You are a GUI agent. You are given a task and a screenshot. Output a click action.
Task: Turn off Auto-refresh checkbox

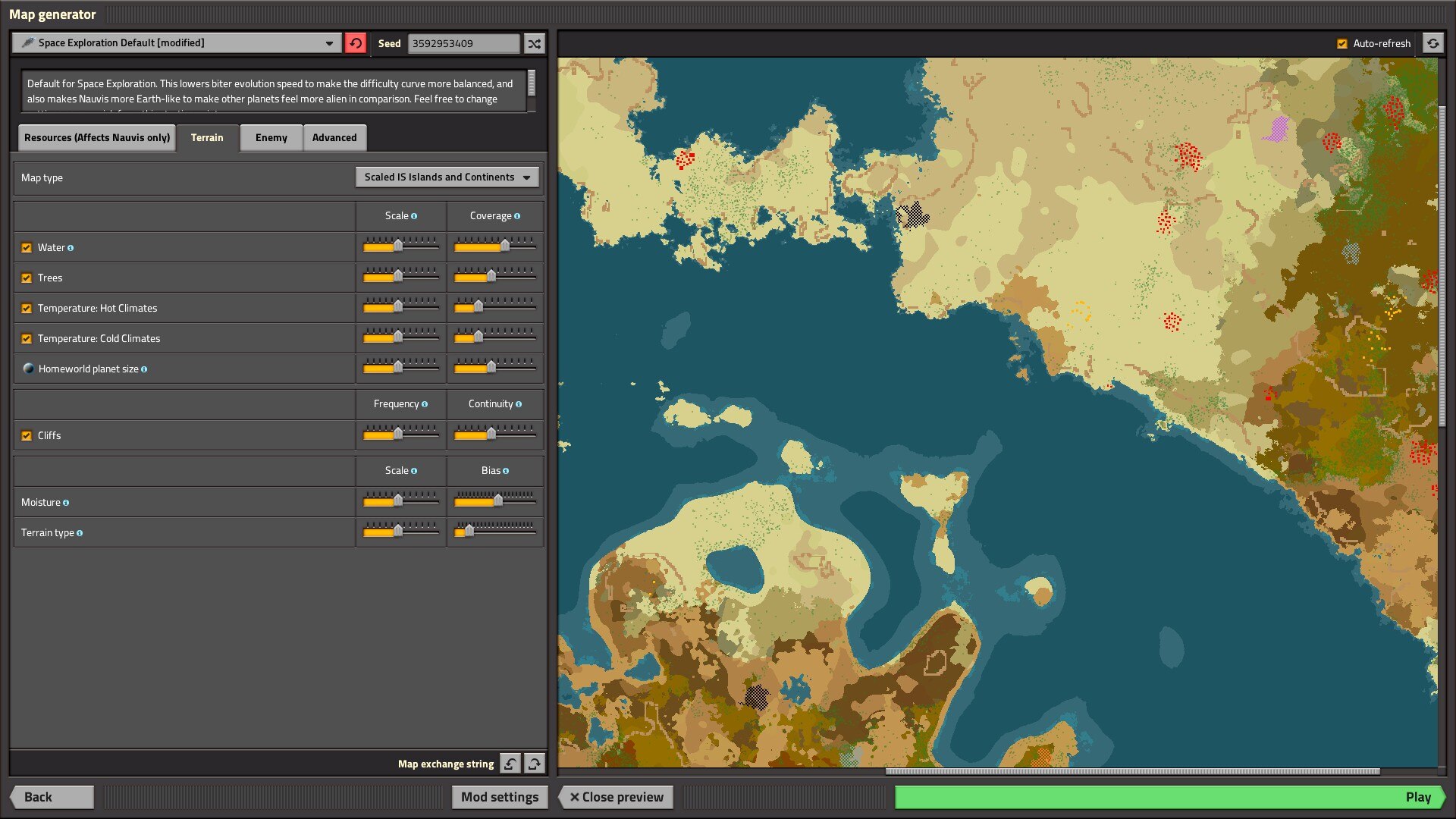[1342, 44]
